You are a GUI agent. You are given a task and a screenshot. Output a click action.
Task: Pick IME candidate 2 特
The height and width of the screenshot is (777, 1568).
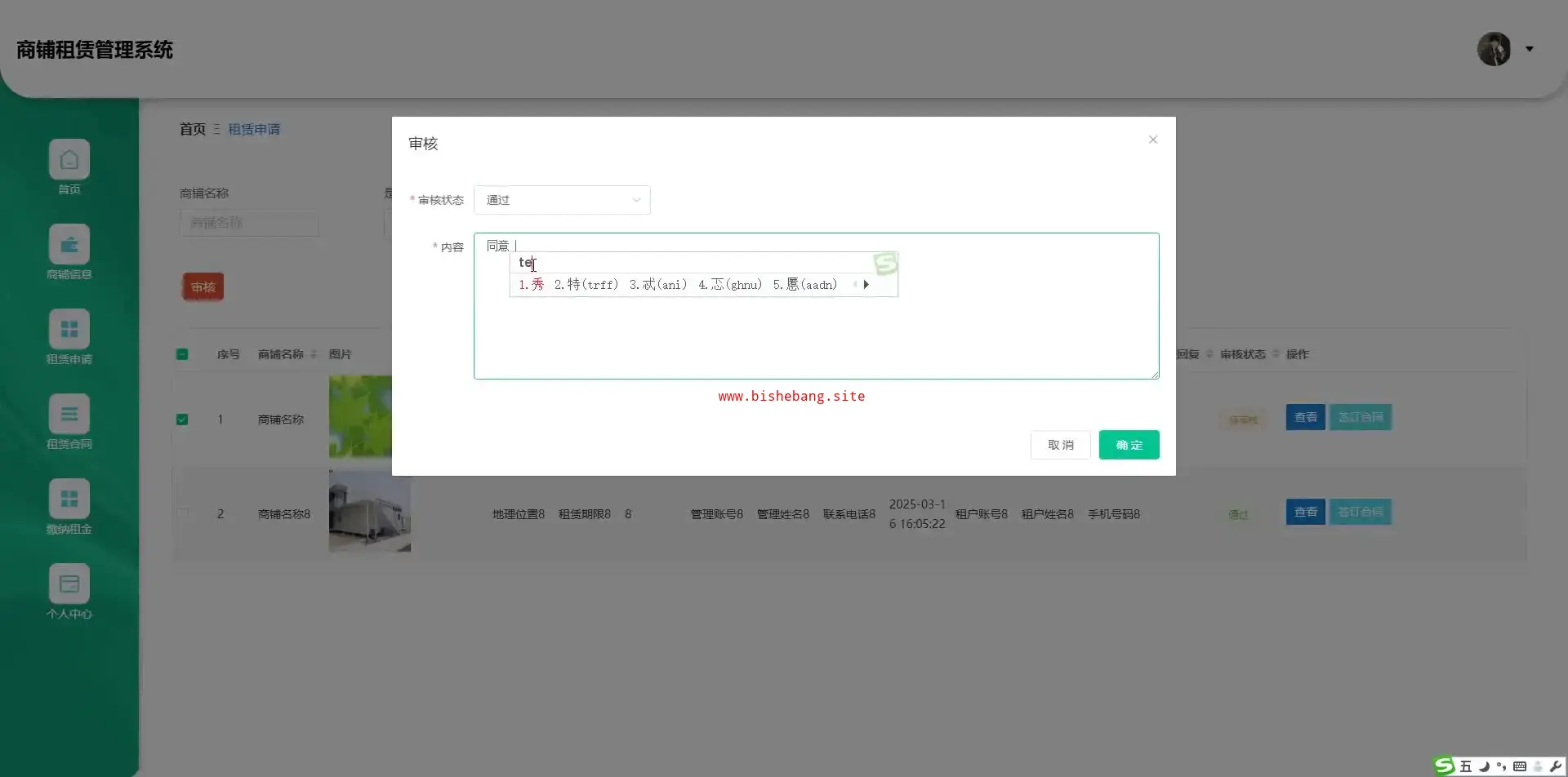[586, 284]
